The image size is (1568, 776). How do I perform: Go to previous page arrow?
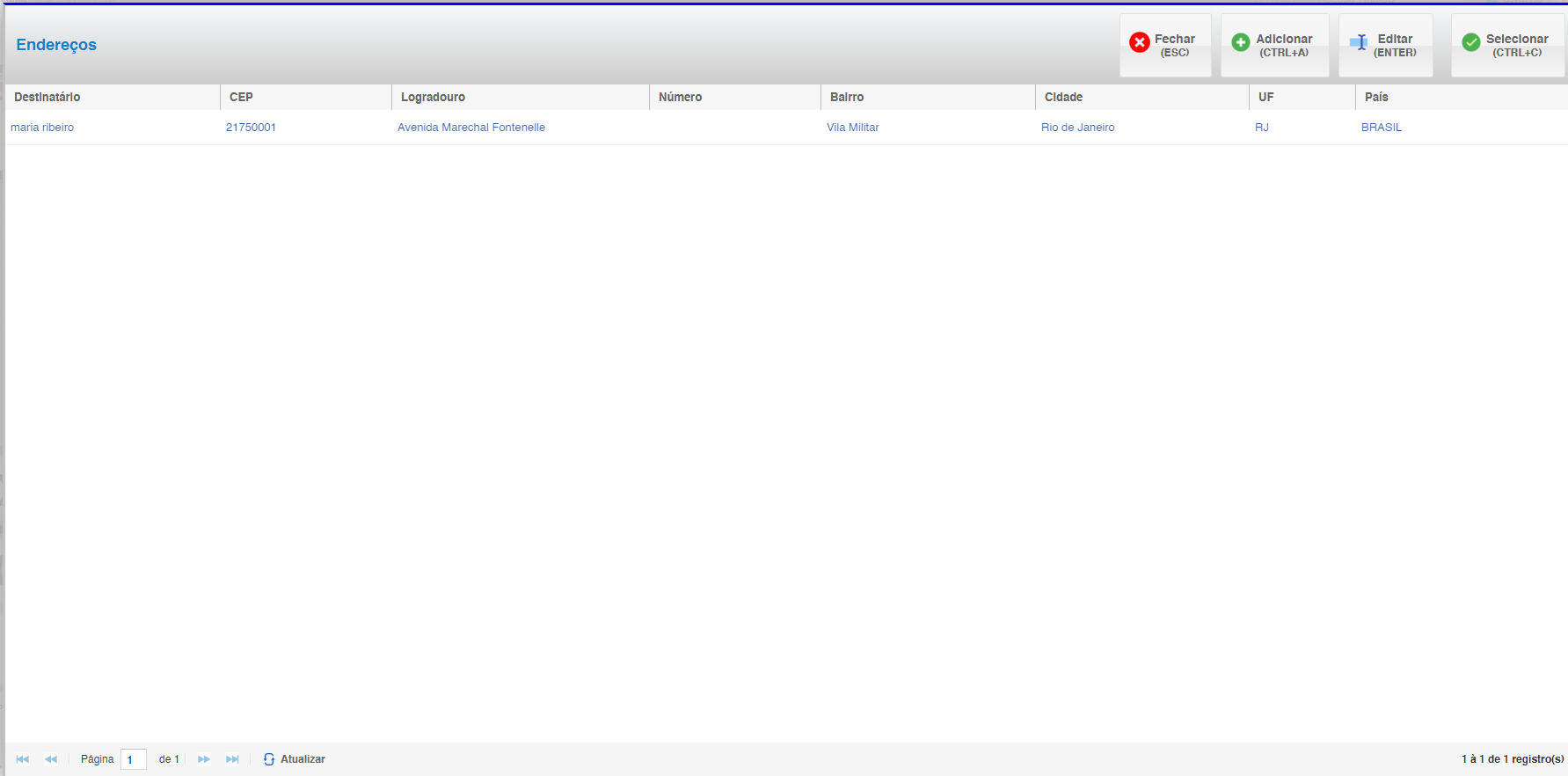coord(51,759)
